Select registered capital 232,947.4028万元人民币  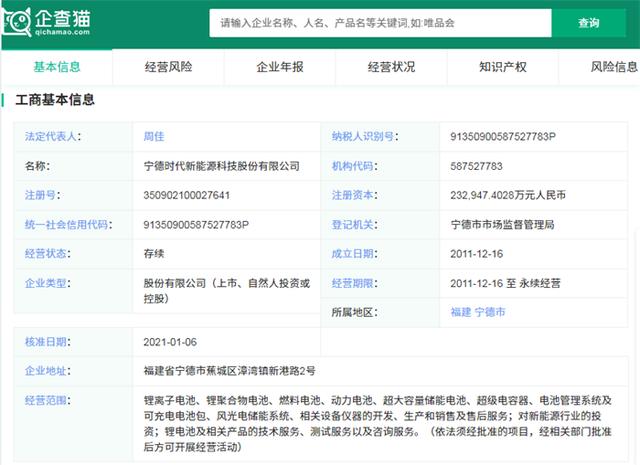tap(508, 195)
